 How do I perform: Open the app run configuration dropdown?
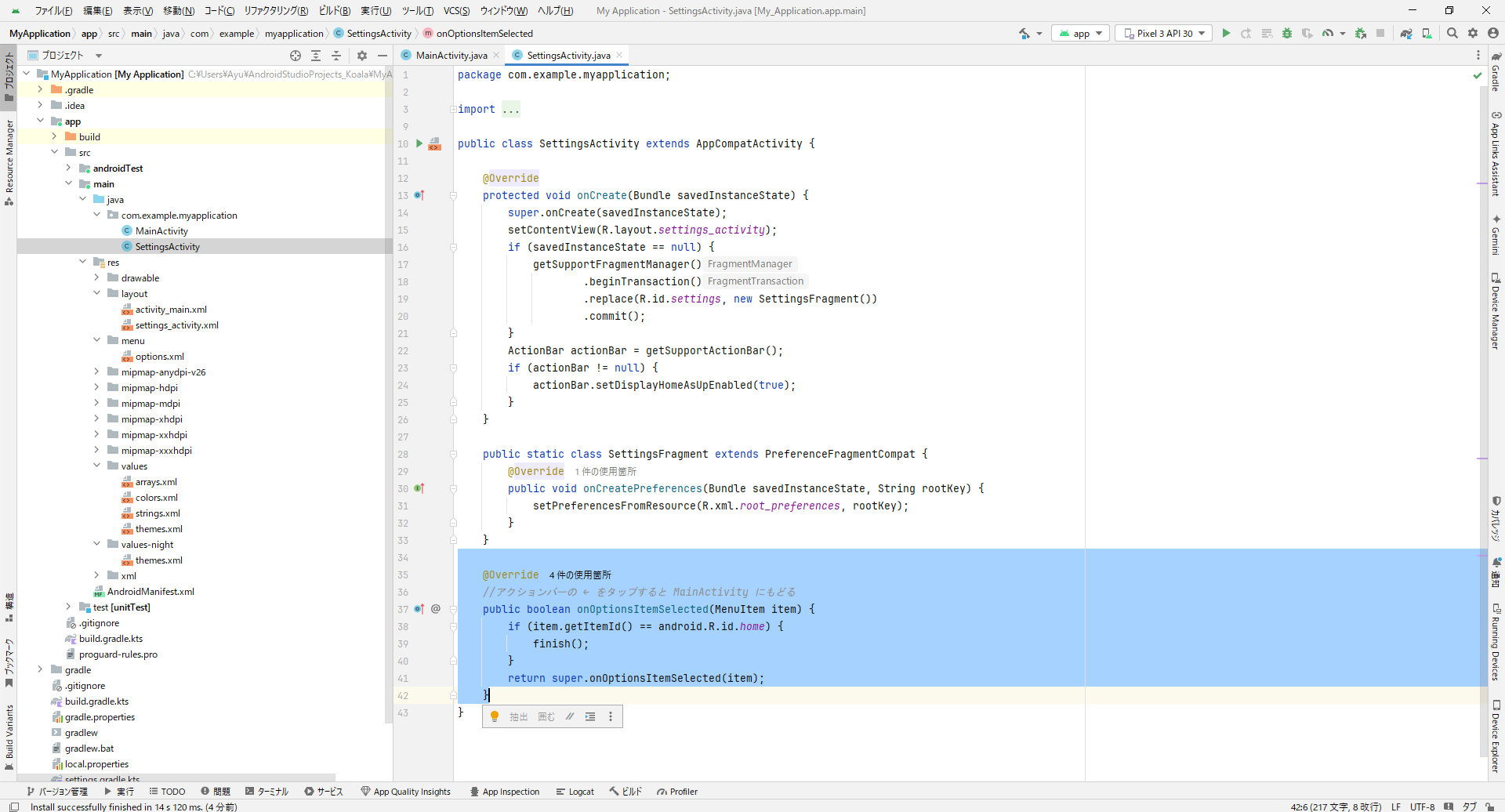(1081, 33)
